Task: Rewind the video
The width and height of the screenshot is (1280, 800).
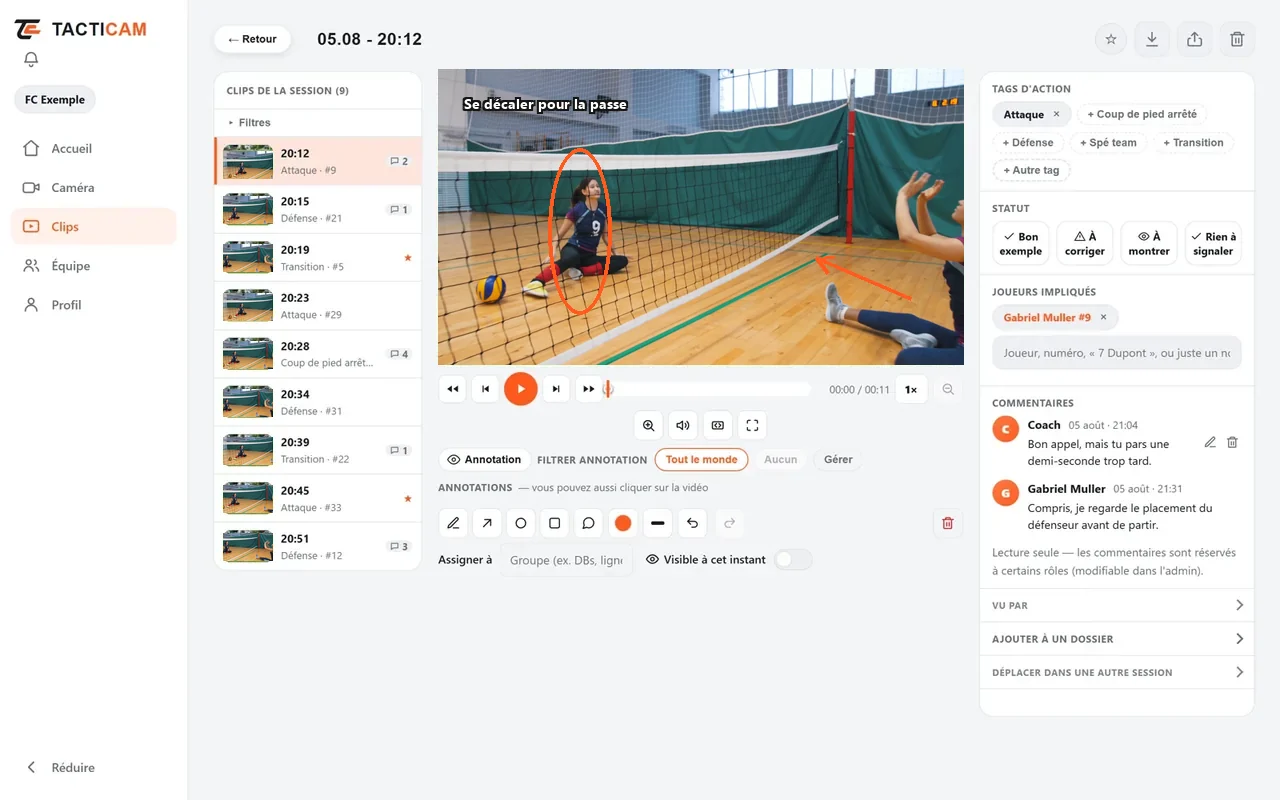Action: pos(453,389)
